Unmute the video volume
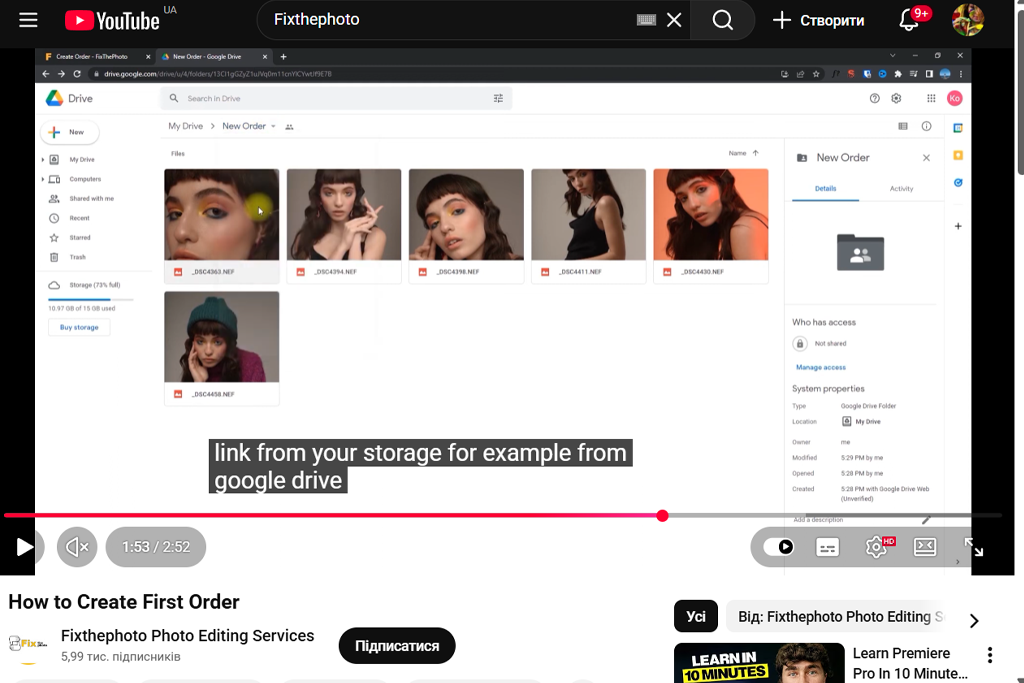The width and height of the screenshot is (1024, 683). [77, 547]
